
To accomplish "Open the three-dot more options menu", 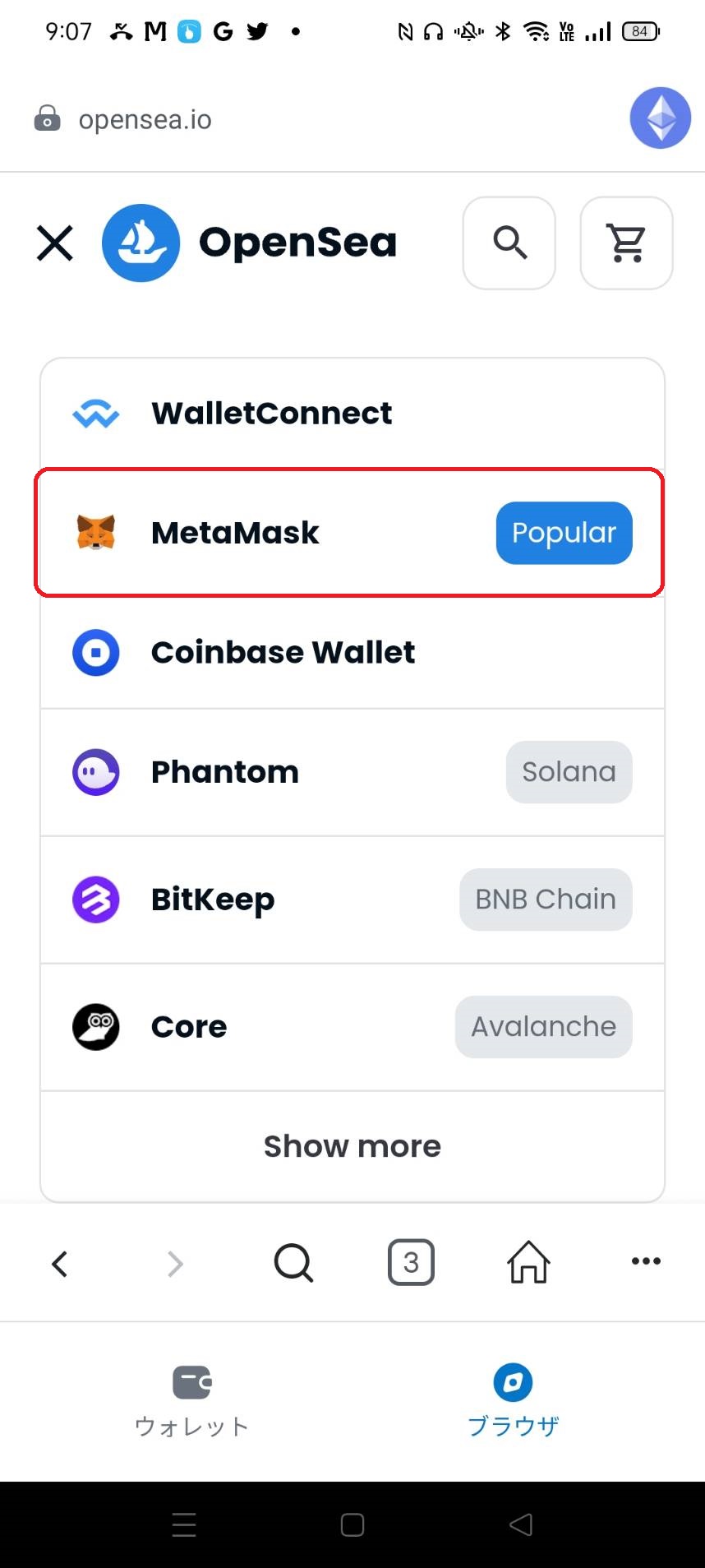I will [x=646, y=1261].
